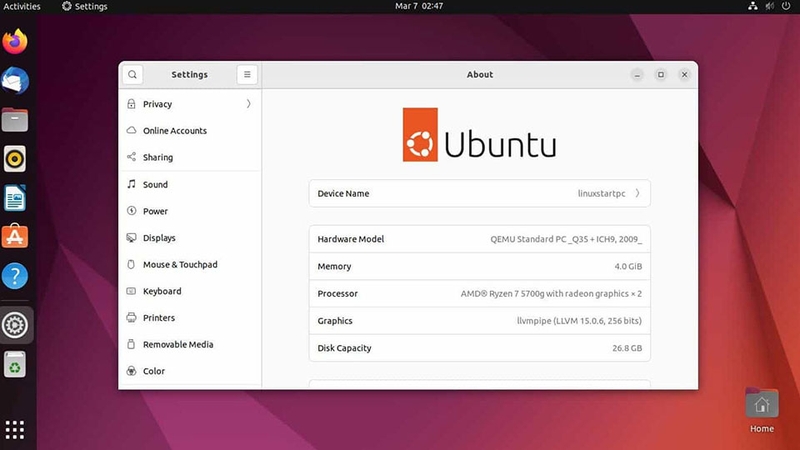Select Mouse & Touchpad panel
800x450 pixels.
(x=190, y=264)
